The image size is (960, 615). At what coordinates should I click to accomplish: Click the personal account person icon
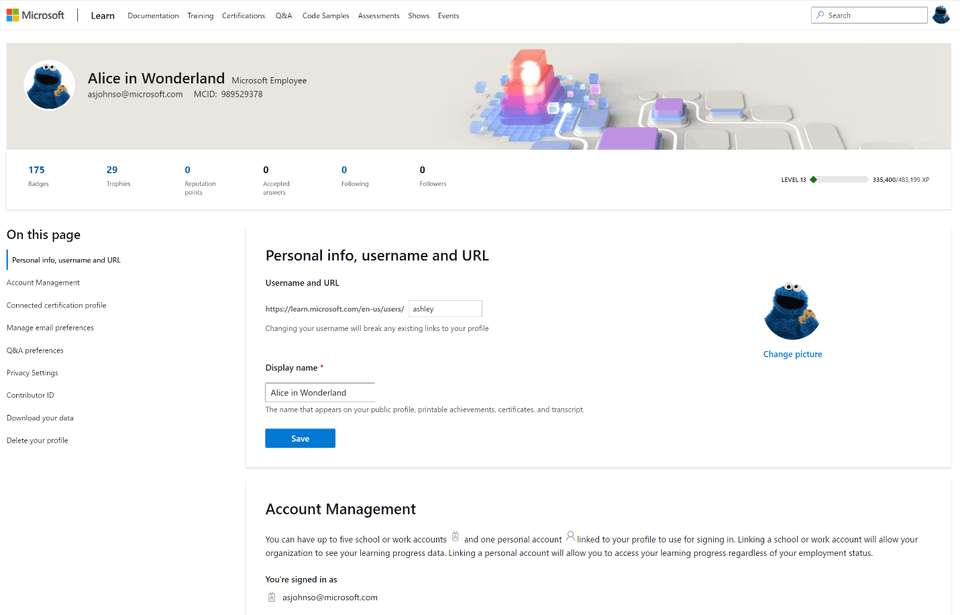click(570, 537)
